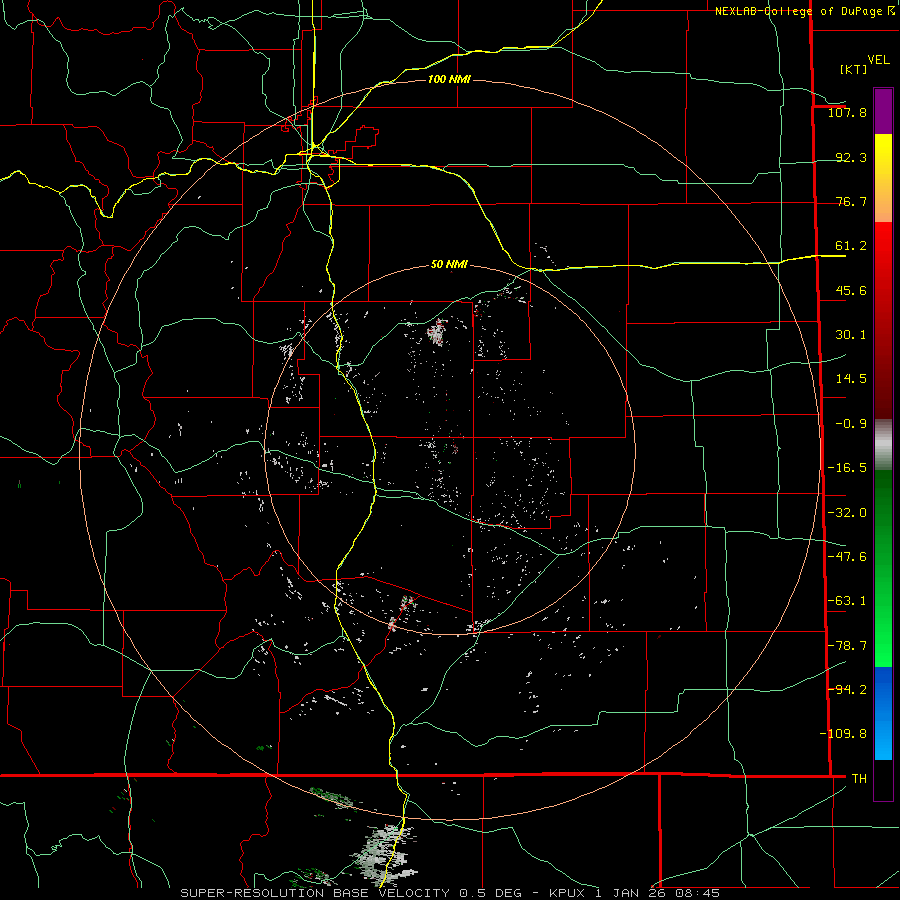Select the -32.0 legend value
Viewport: 900px width, 900px height.
pyautogui.click(x=847, y=513)
